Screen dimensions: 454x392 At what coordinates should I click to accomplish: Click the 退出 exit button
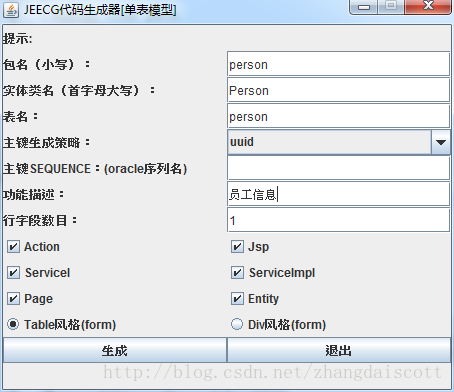click(339, 350)
